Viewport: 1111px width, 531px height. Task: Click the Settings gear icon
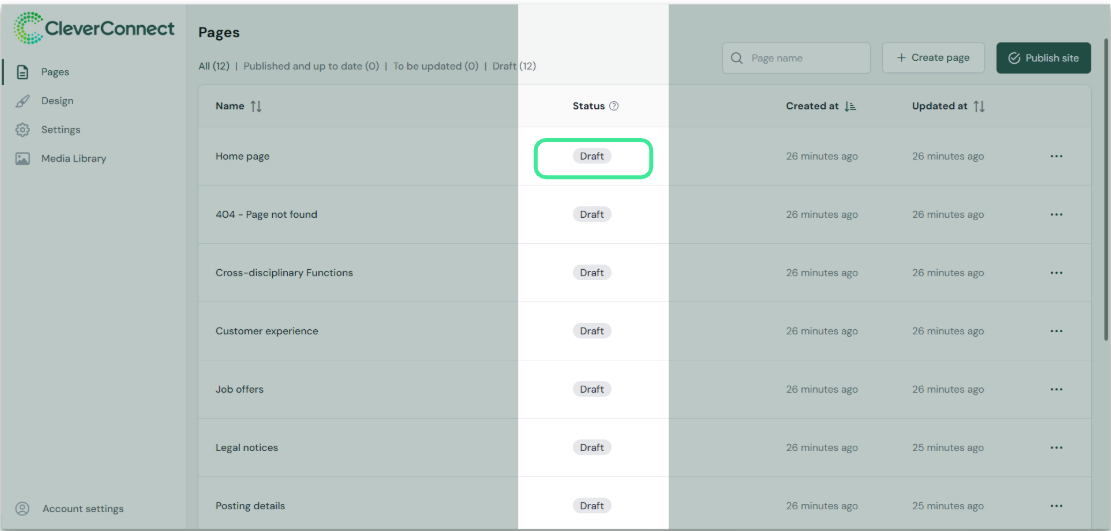pos(22,130)
